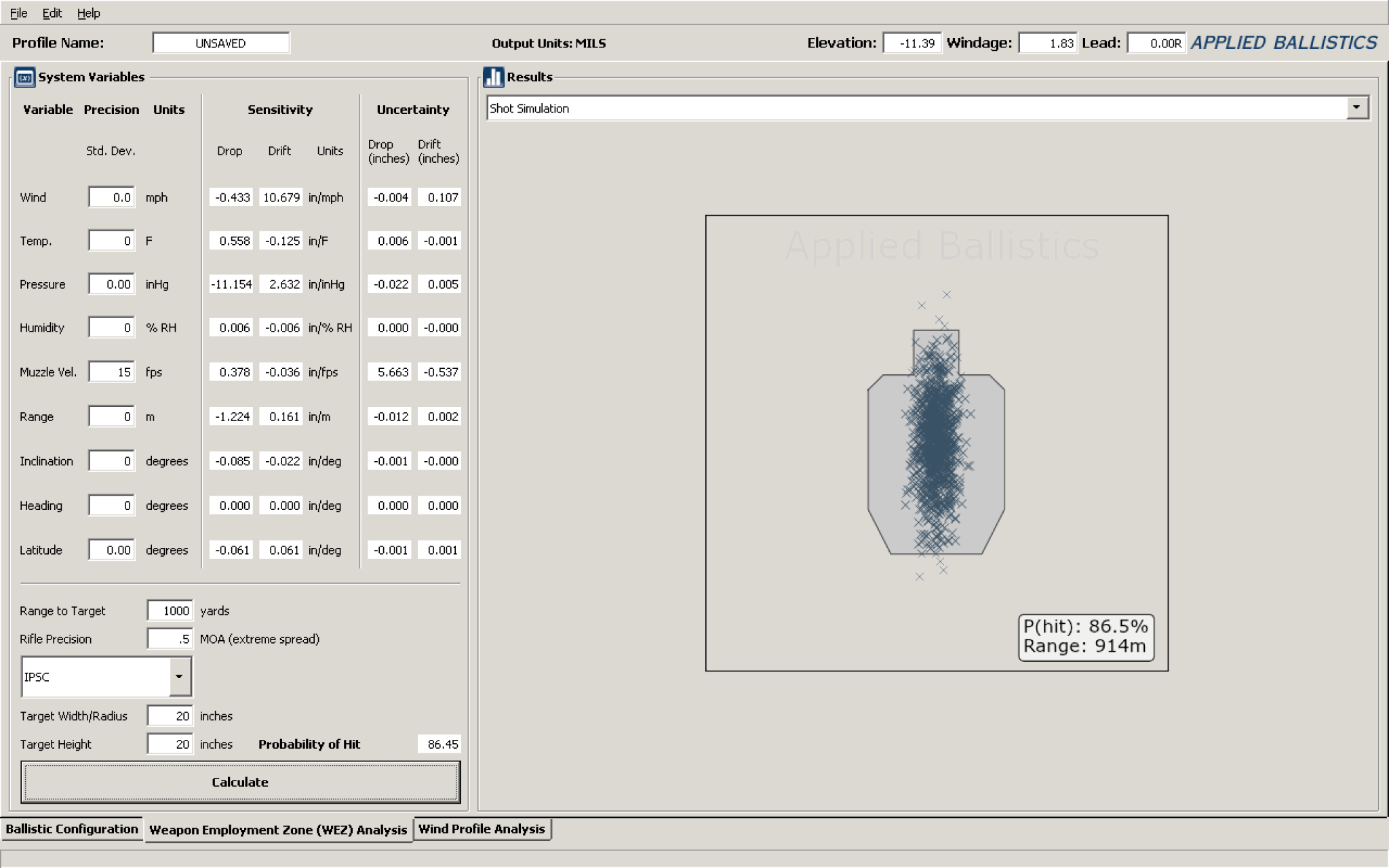The width and height of the screenshot is (1389, 868).
Task: Click the IPSC target silhouette in simulation
Action: click(x=936, y=442)
